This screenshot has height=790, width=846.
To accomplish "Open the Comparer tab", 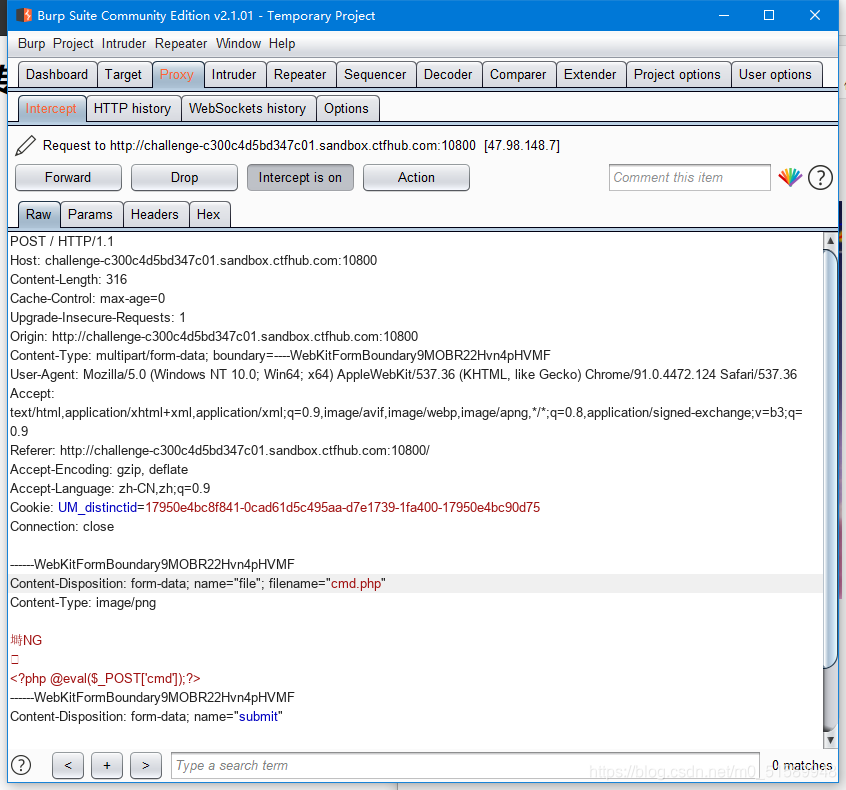I will point(518,74).
